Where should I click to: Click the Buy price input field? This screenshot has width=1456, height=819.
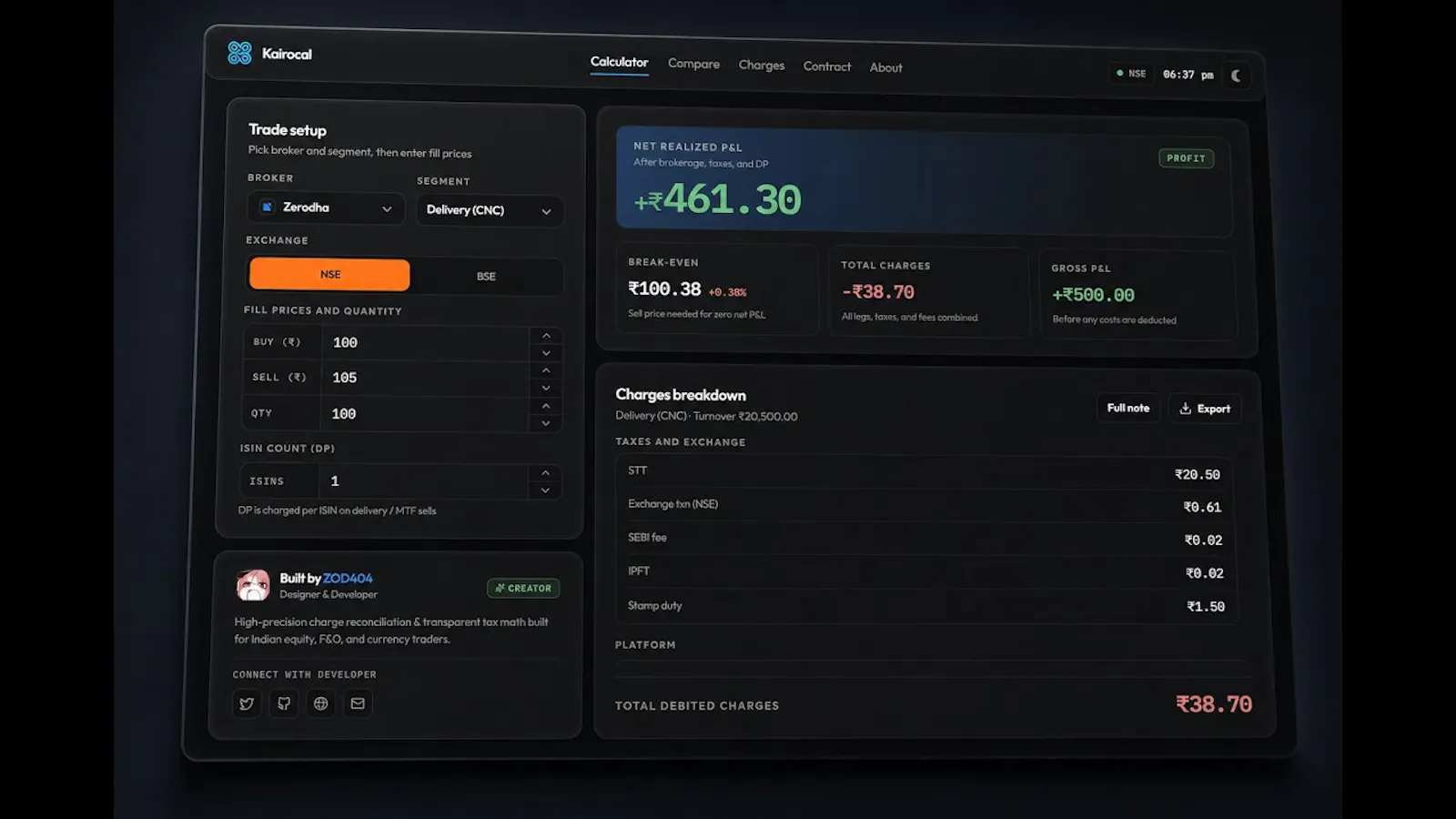[x=426, y=343]
